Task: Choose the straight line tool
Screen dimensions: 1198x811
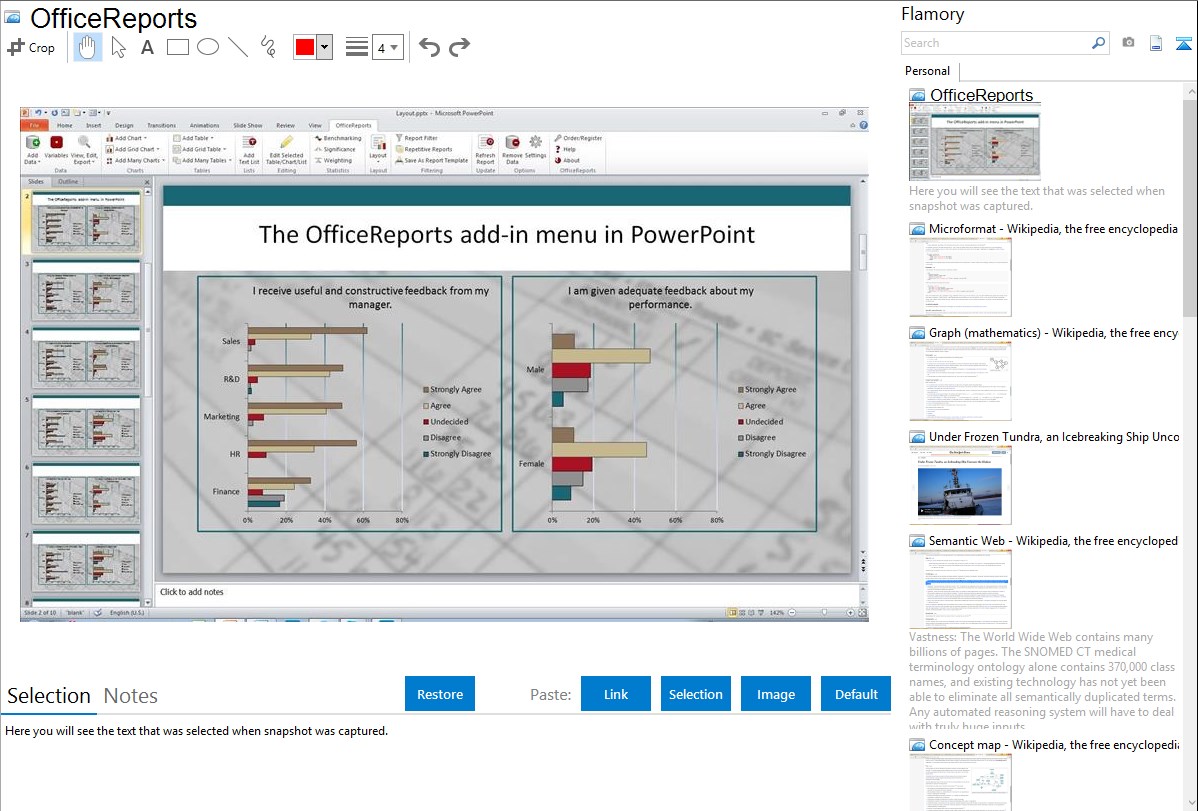Action: (x=238, y=47)
